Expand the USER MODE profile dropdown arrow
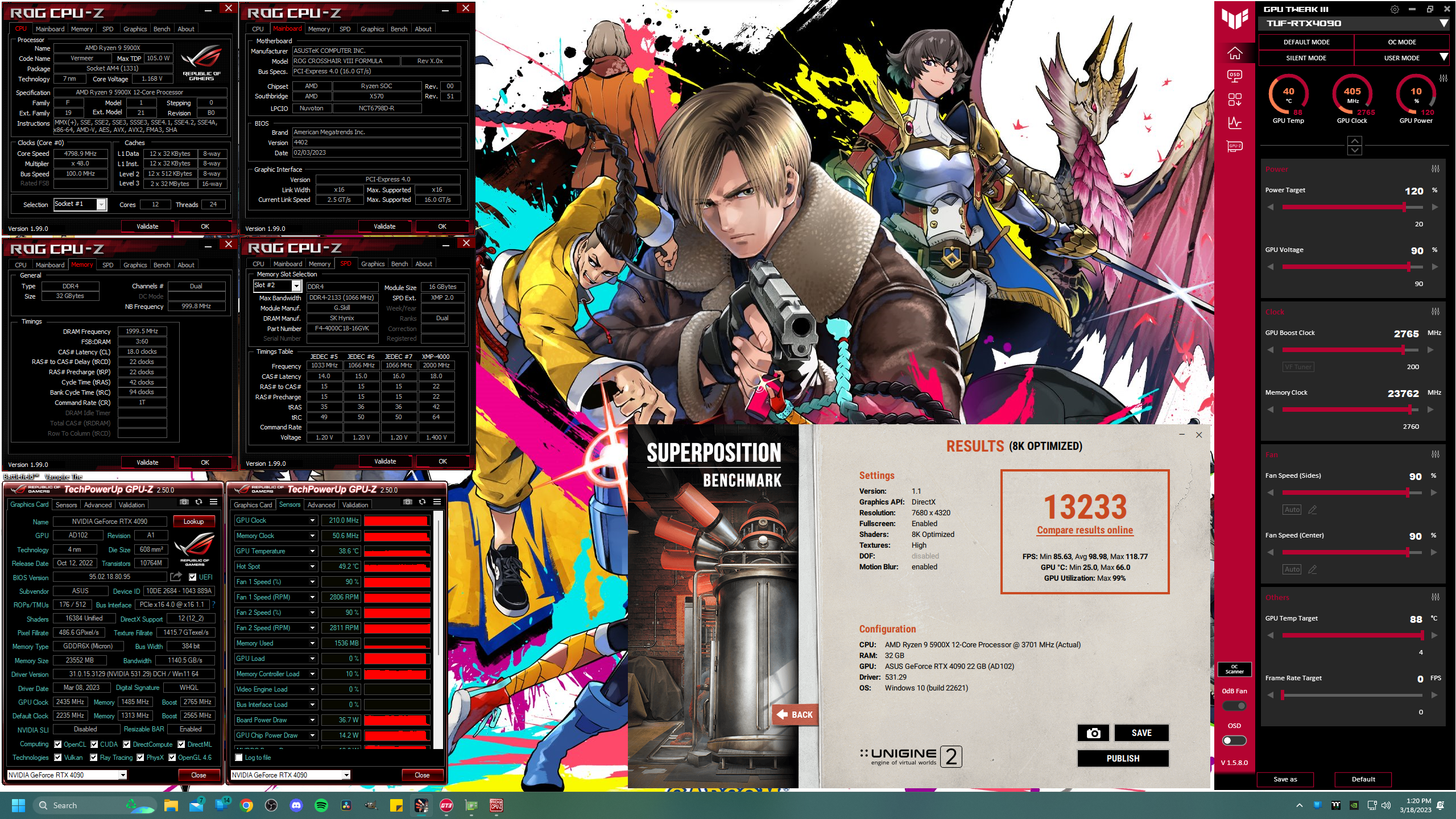 1443,57
